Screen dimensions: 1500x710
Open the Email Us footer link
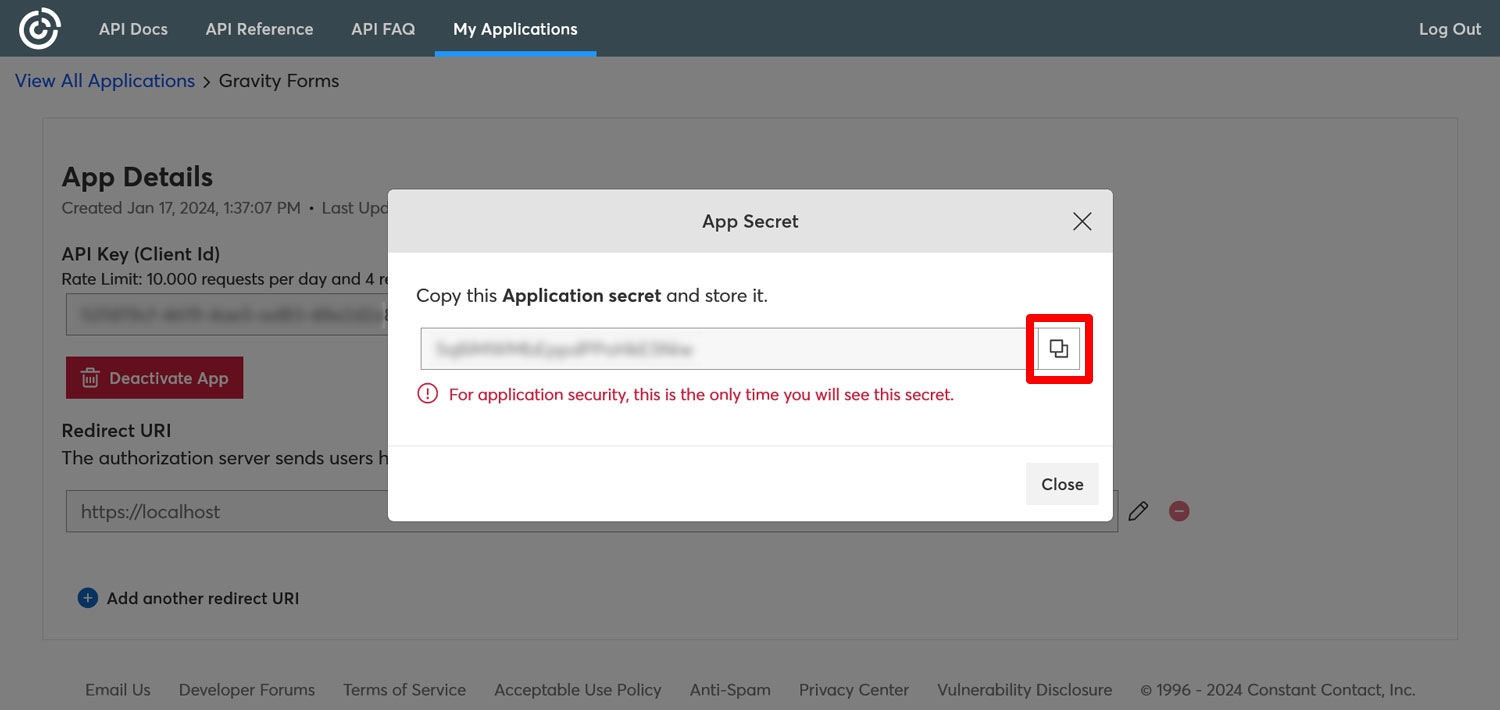click(x=118, y=690)
